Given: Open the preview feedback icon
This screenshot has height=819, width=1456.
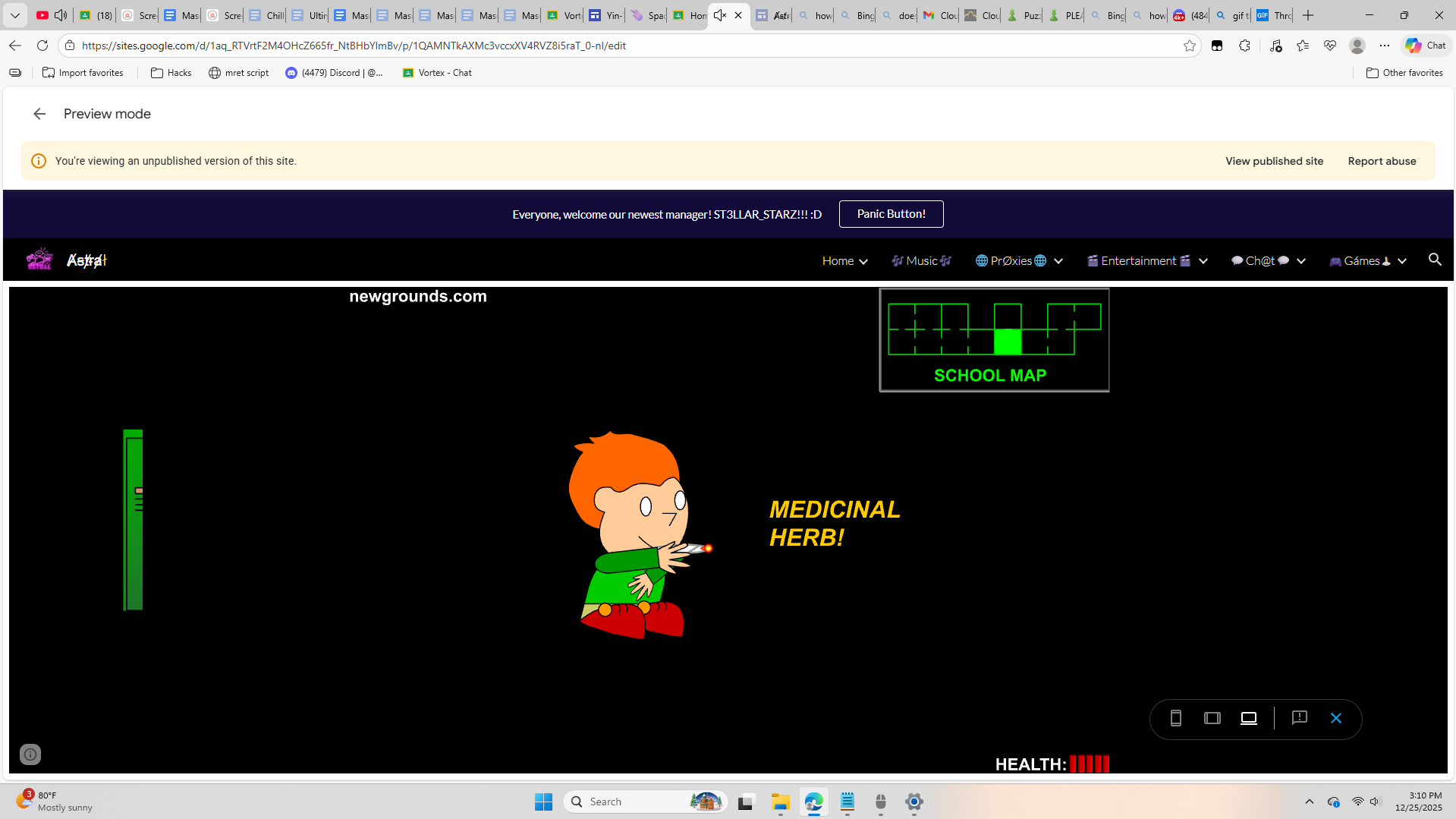Looking at the screenshot, I should coord(1300,718).
